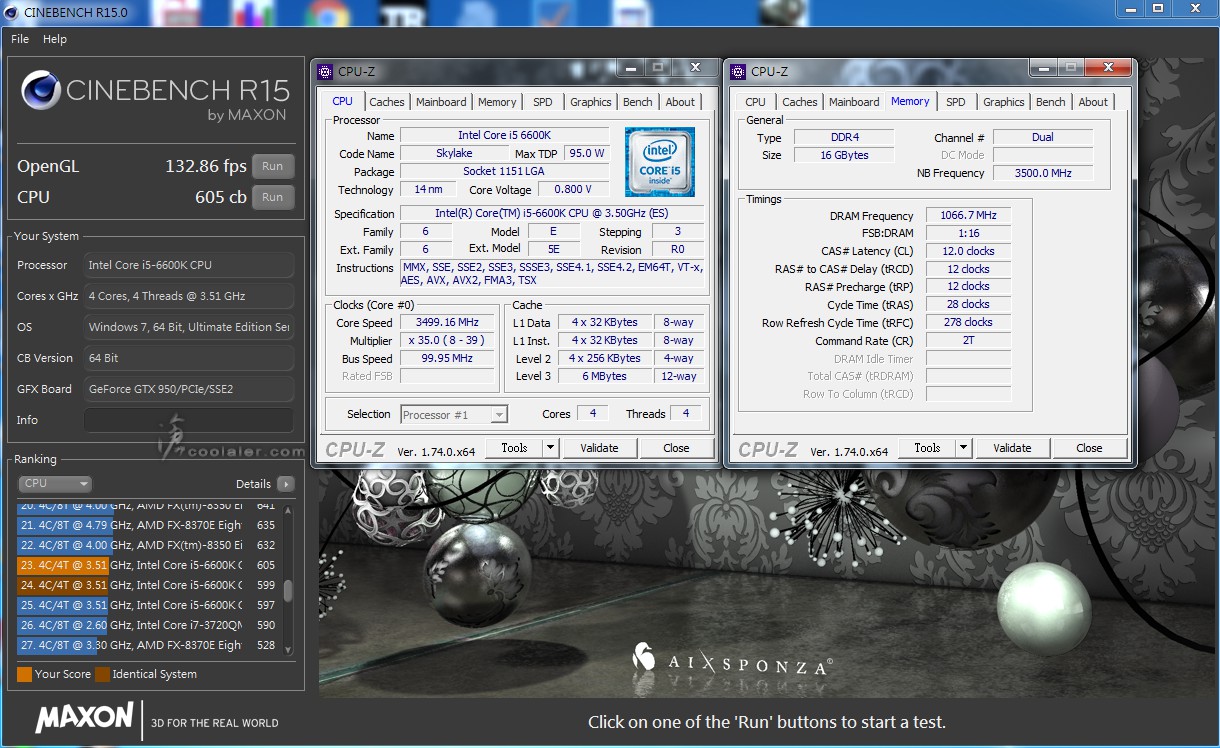This screenshot has height=748, width=1220.
Task: Click the Details arrow button in Ranking
Action: click(x=286, y=484)
